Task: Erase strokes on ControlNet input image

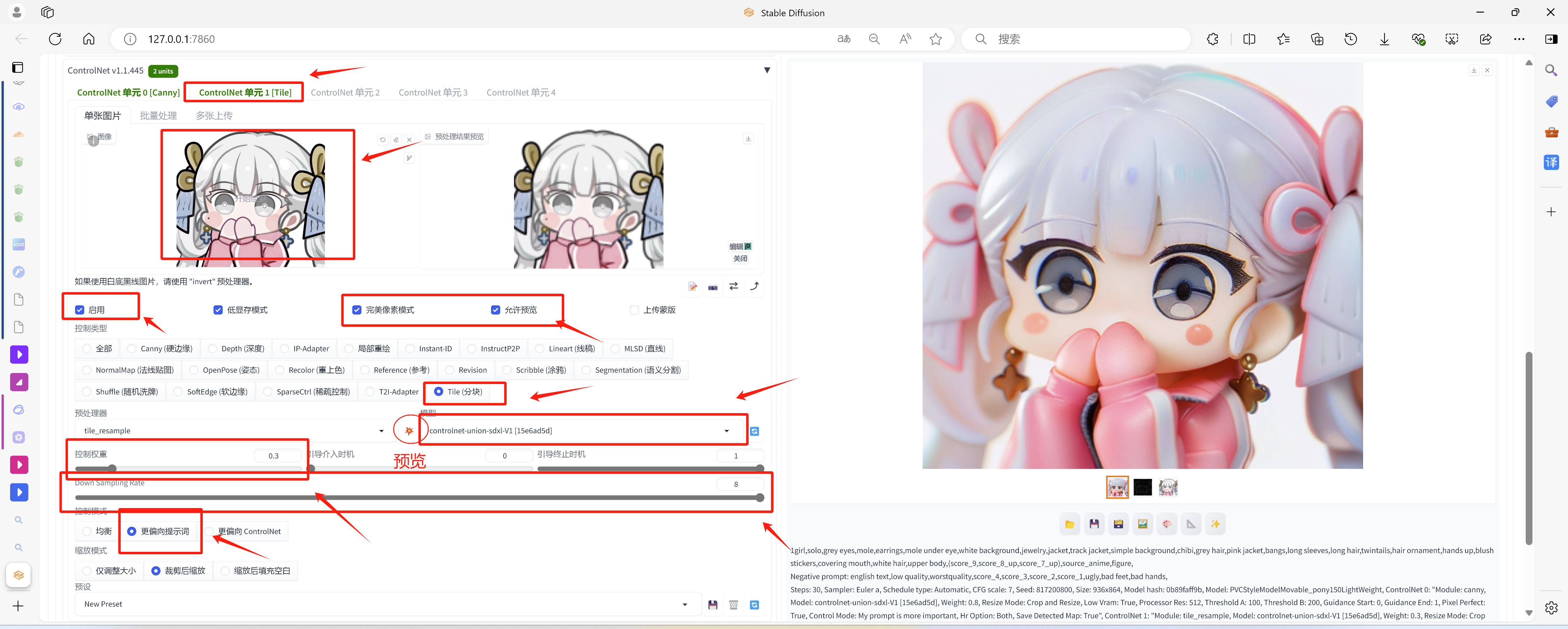Action: [396, 139]
